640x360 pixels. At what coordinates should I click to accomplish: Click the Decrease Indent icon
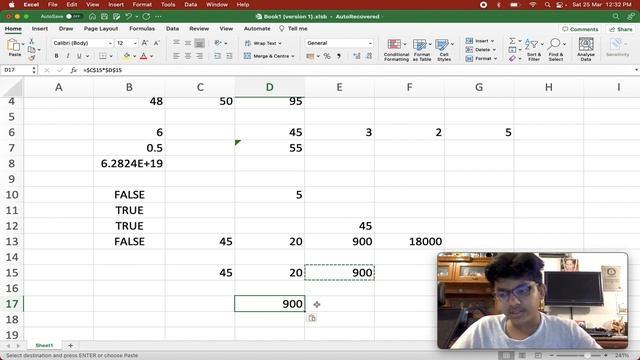pos(218,56)
